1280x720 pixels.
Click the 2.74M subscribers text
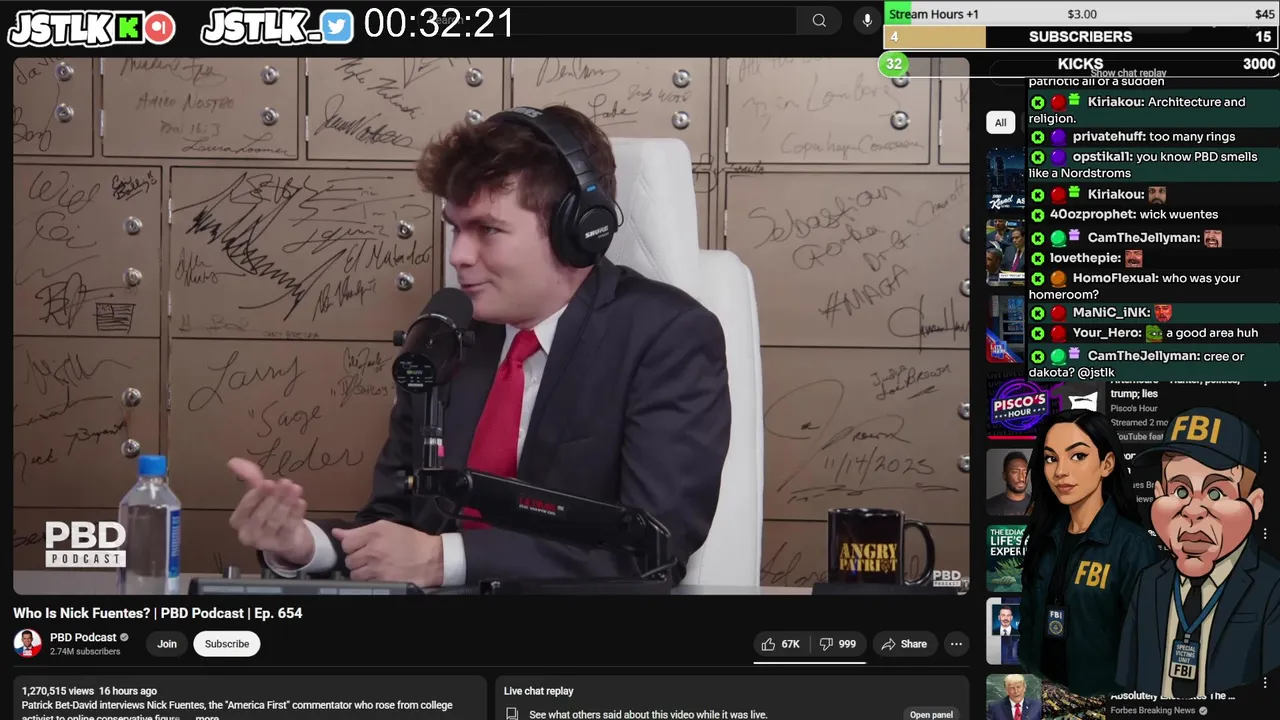tap(85, 651)
